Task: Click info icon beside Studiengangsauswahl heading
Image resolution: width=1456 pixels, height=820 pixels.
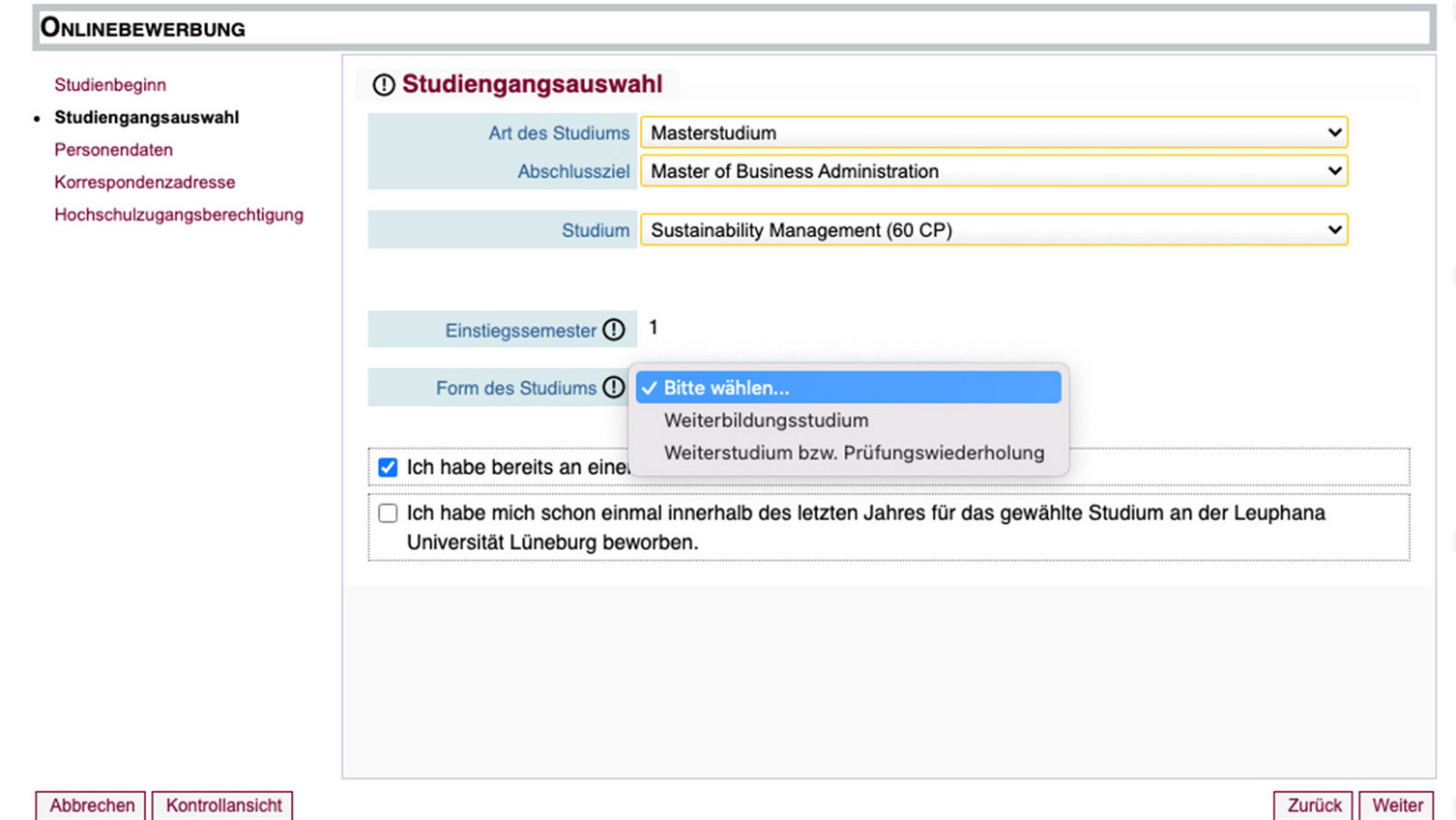Action: tap(384, 85)
